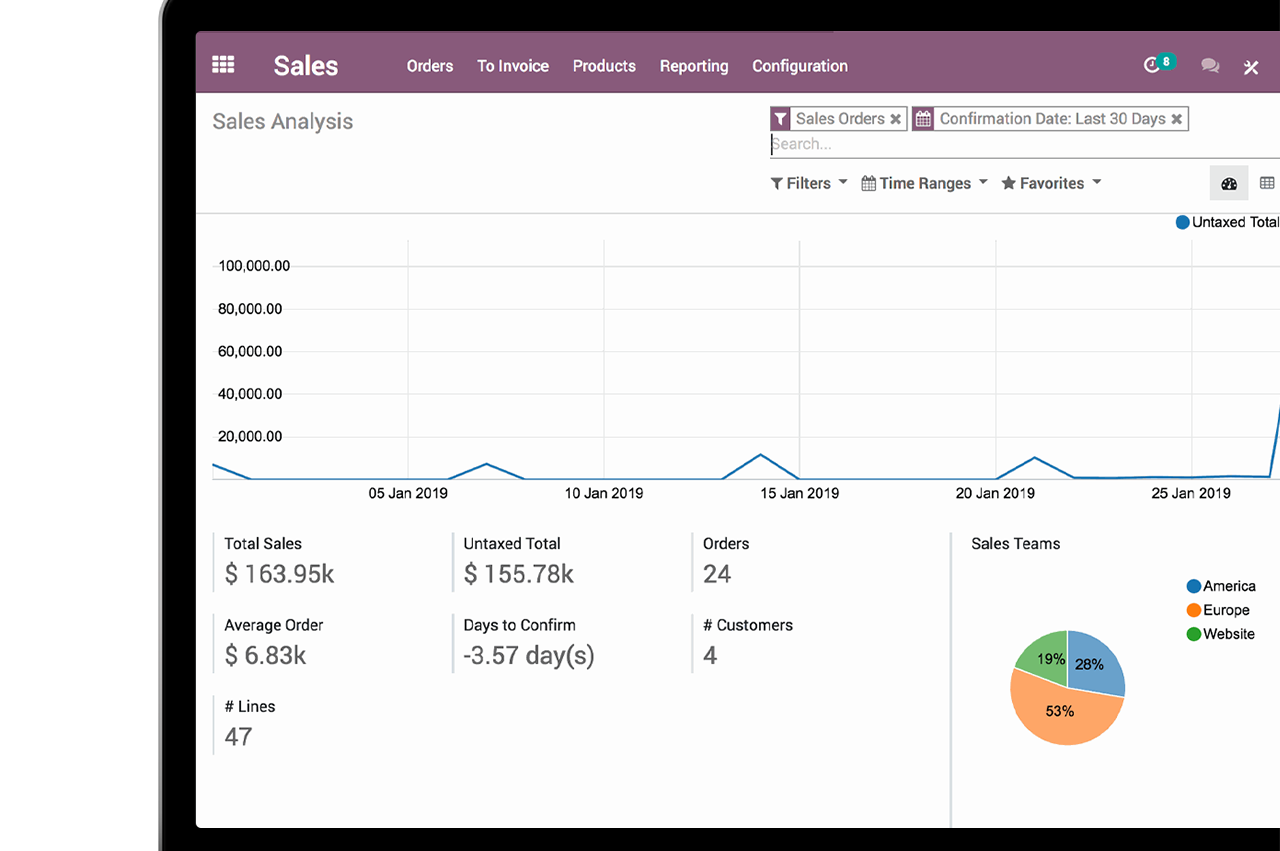1280x851 pixels.
Task: Click the debug tools icon in navbar
Action: coord(1251,67)
